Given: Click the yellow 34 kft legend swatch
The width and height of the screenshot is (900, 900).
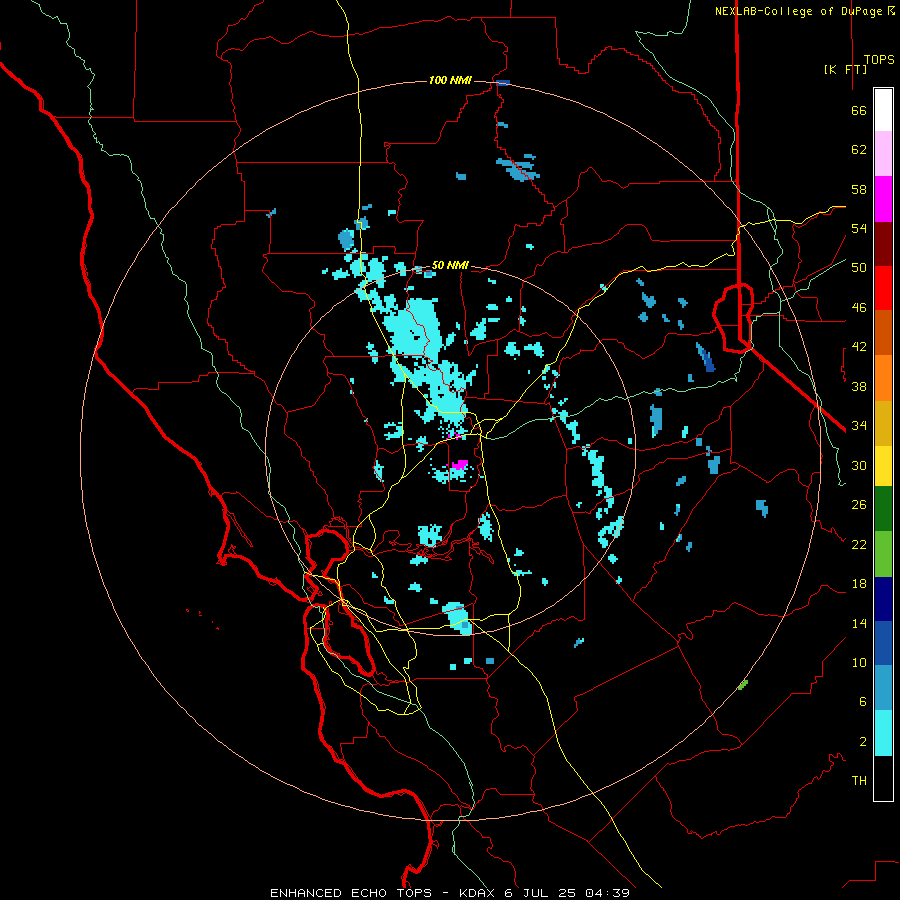Looking at the screenshot, I should point(883,466).
